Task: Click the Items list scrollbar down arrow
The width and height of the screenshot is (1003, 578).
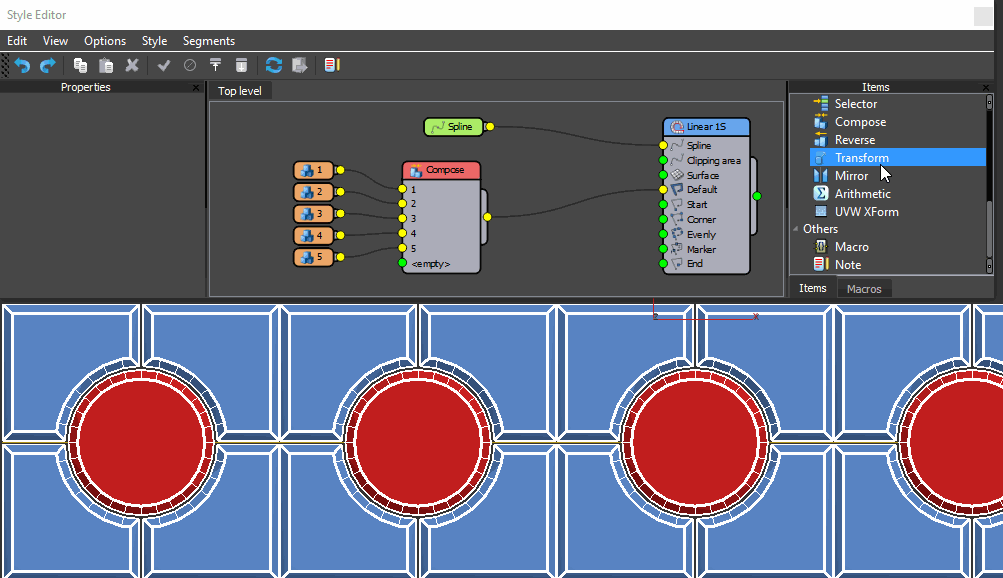Action: coord(989,266)
